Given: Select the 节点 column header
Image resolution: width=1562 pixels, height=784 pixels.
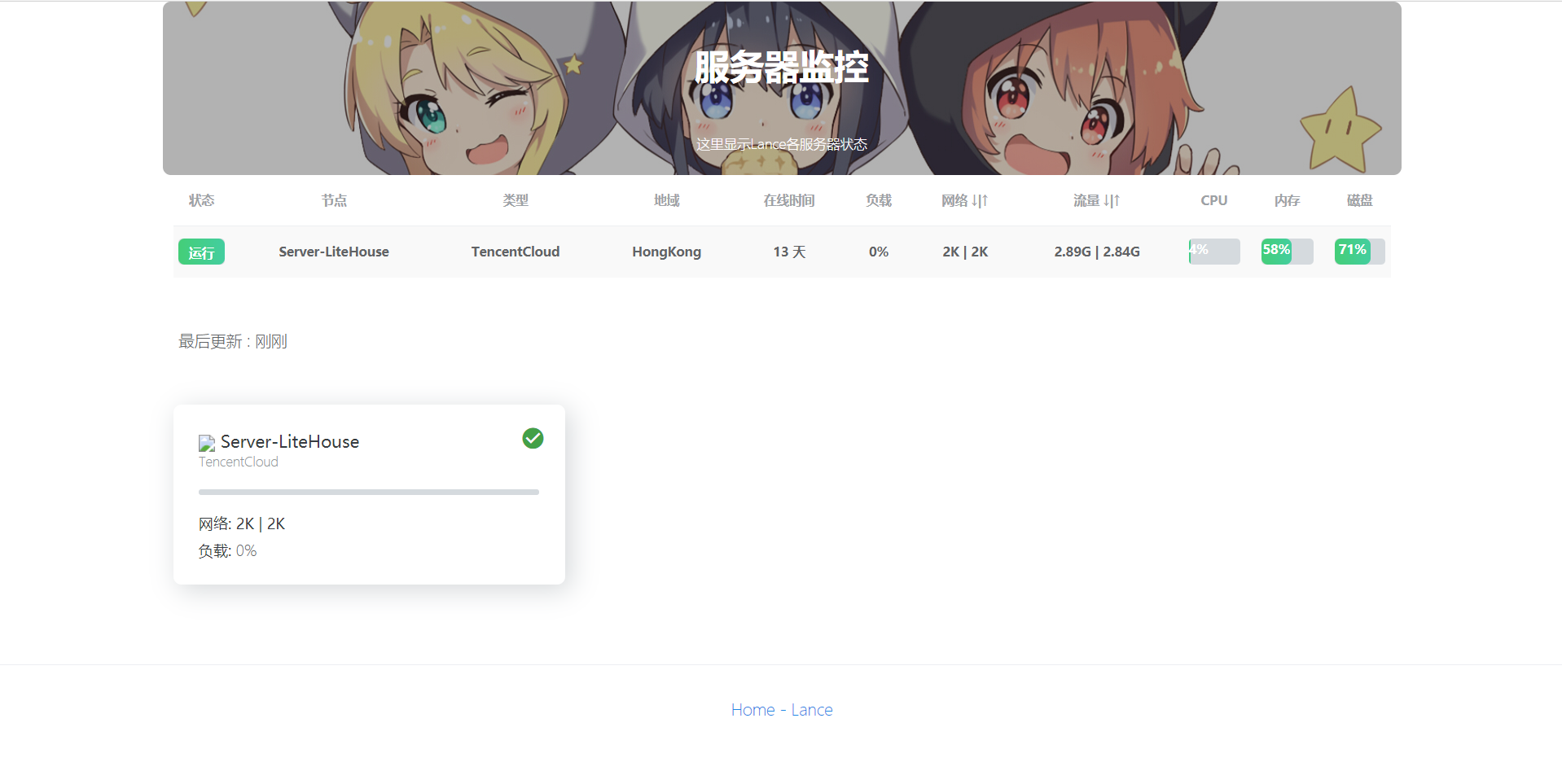Looking at the screenshot, I should 333,200.
